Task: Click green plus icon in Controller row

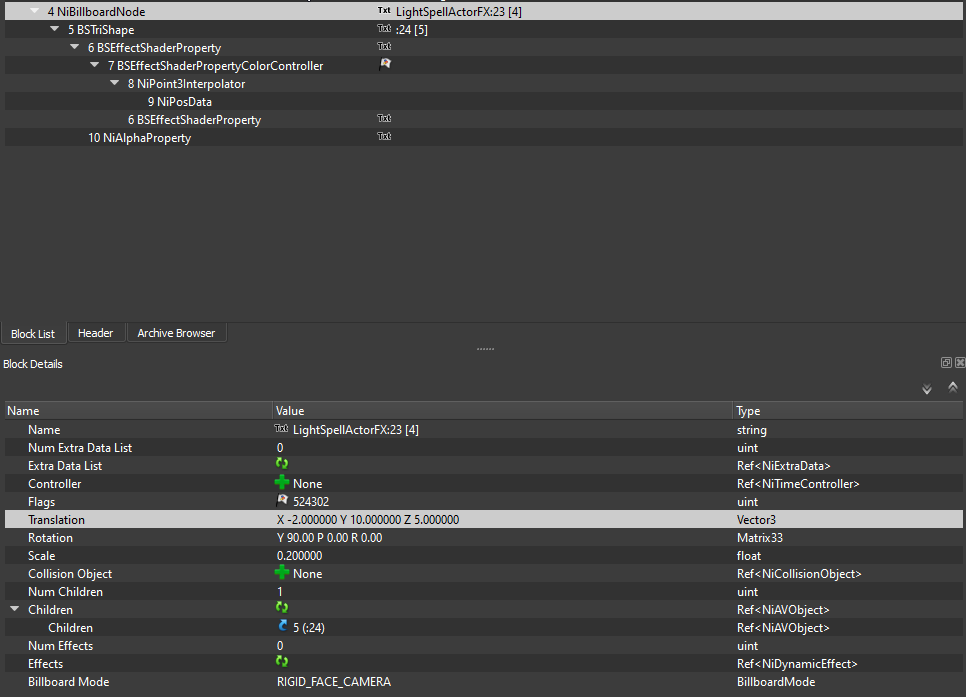Action: (282, 482)
